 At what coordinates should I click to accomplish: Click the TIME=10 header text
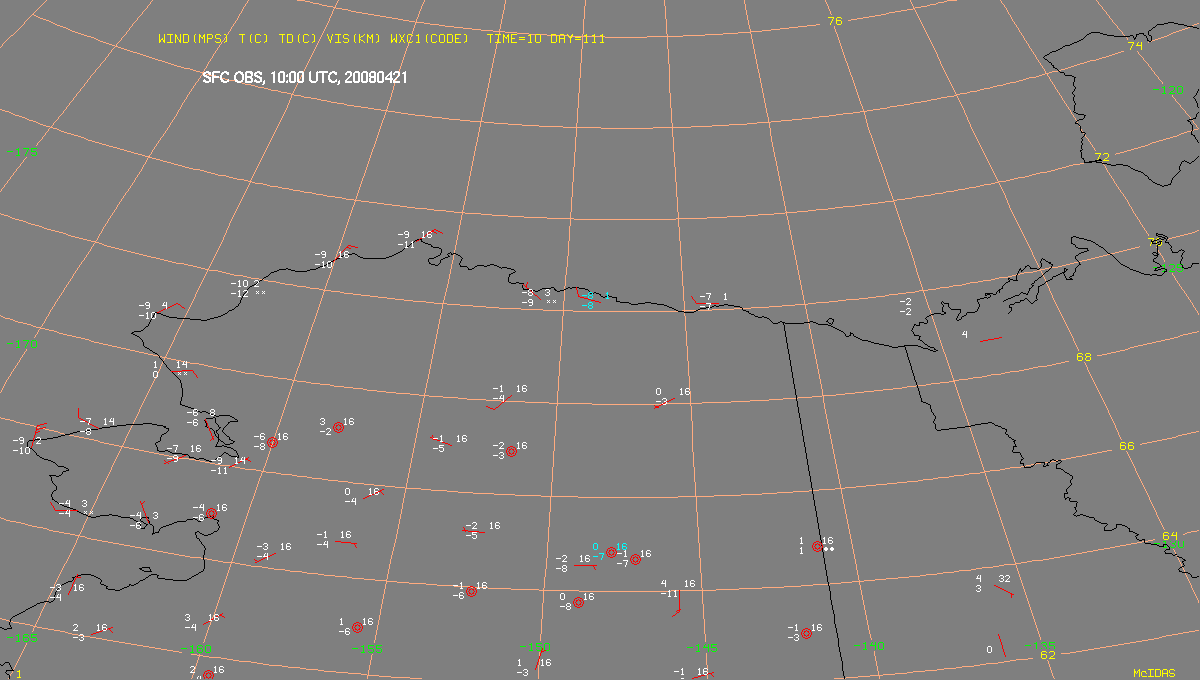pos(514,39)
